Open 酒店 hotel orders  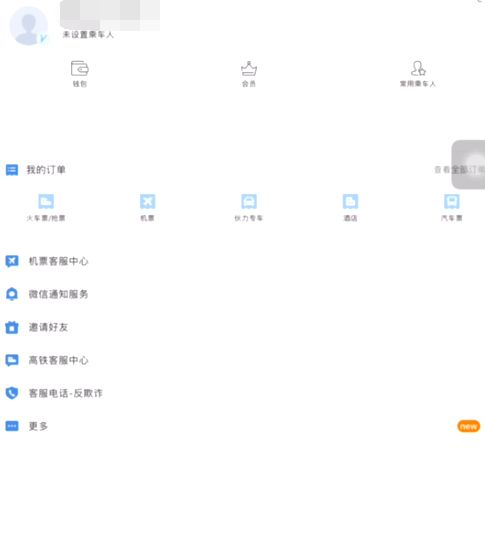coord(350,207)
